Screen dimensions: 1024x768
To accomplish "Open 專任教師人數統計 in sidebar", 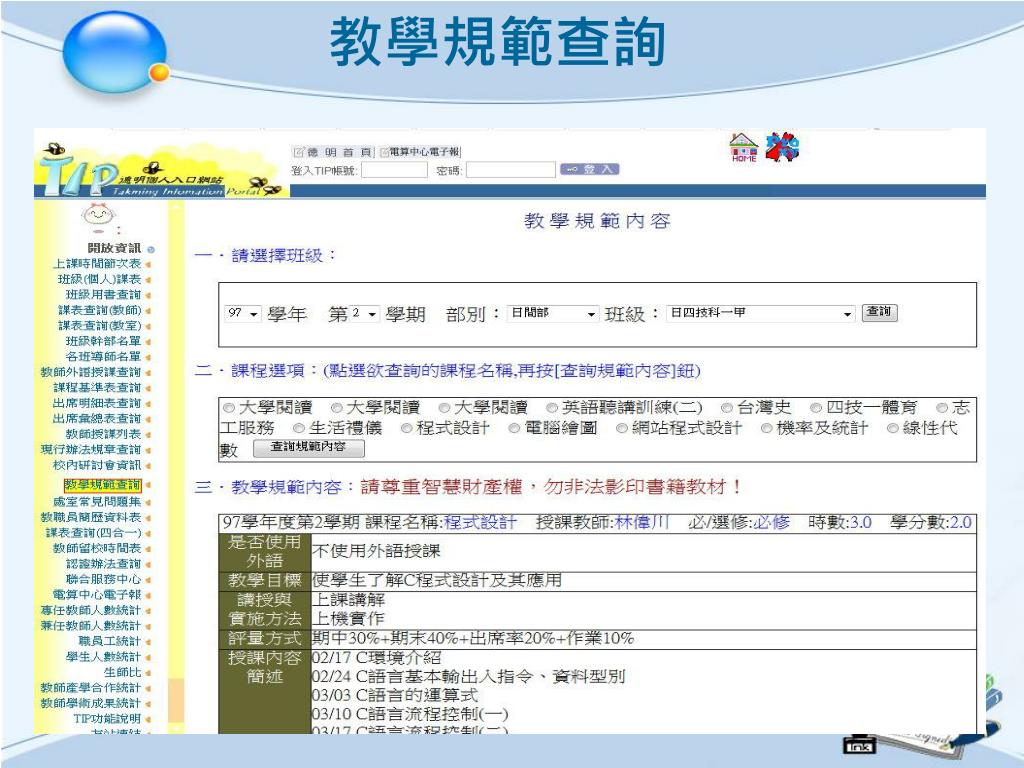I will point(91,611).
